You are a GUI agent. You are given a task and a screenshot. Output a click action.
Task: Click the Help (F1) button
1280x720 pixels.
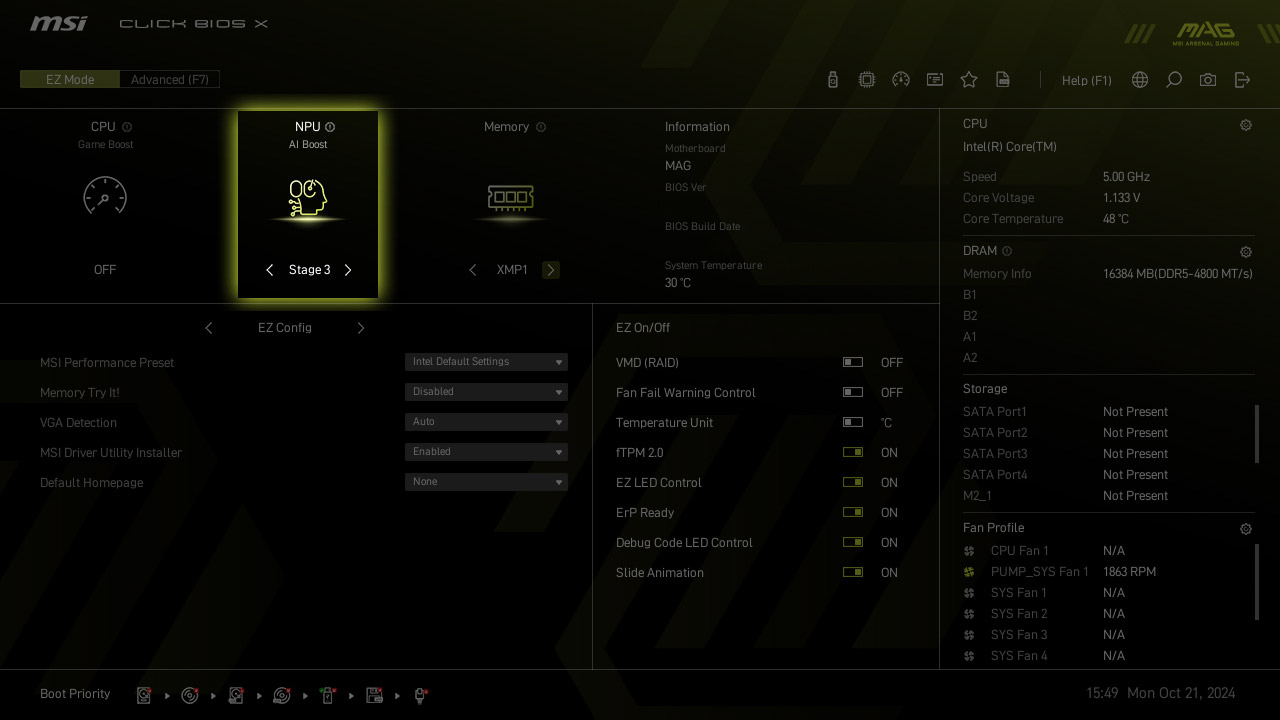coord(1086,81)
